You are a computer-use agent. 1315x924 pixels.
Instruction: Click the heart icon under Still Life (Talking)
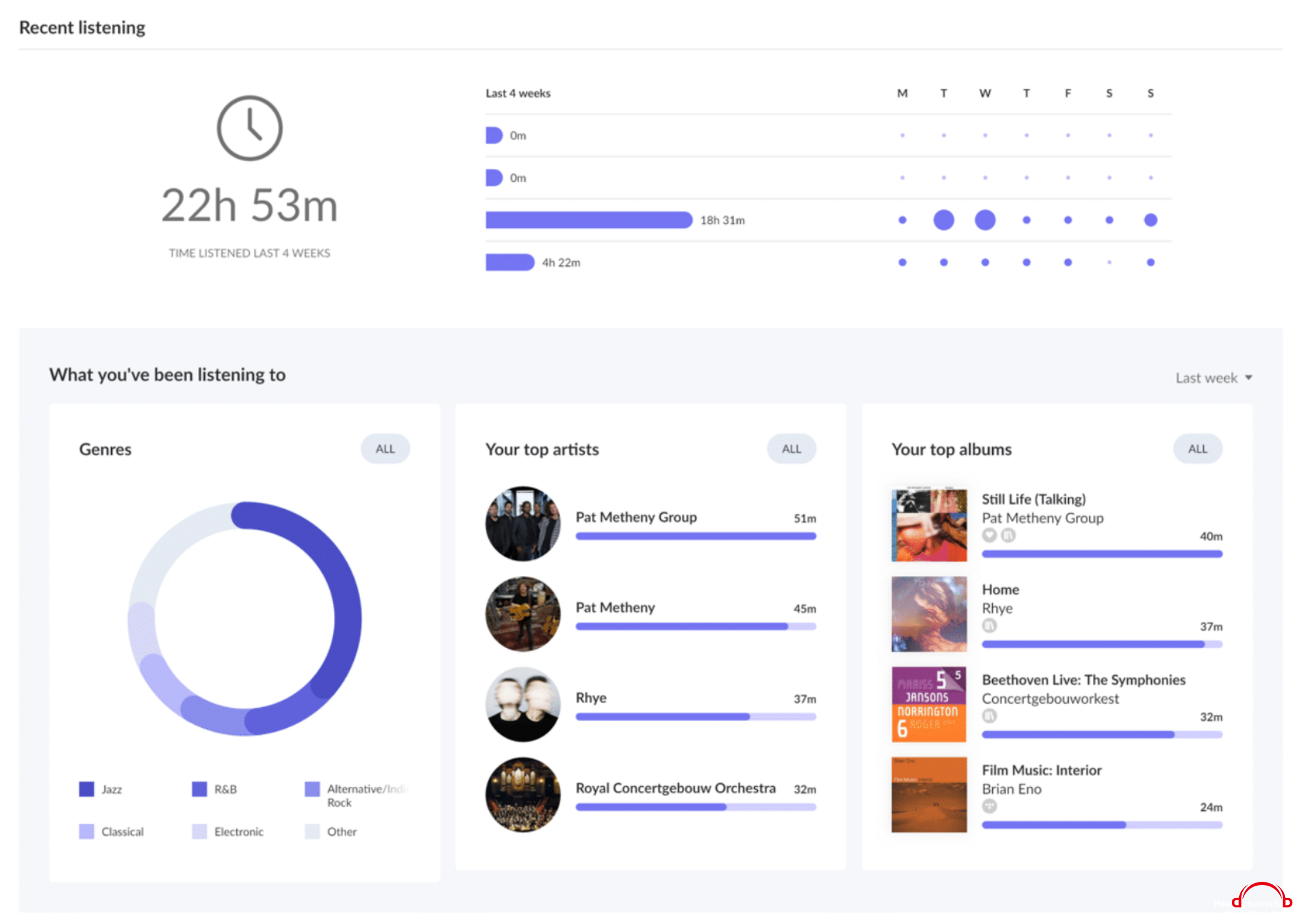point(989,535)
